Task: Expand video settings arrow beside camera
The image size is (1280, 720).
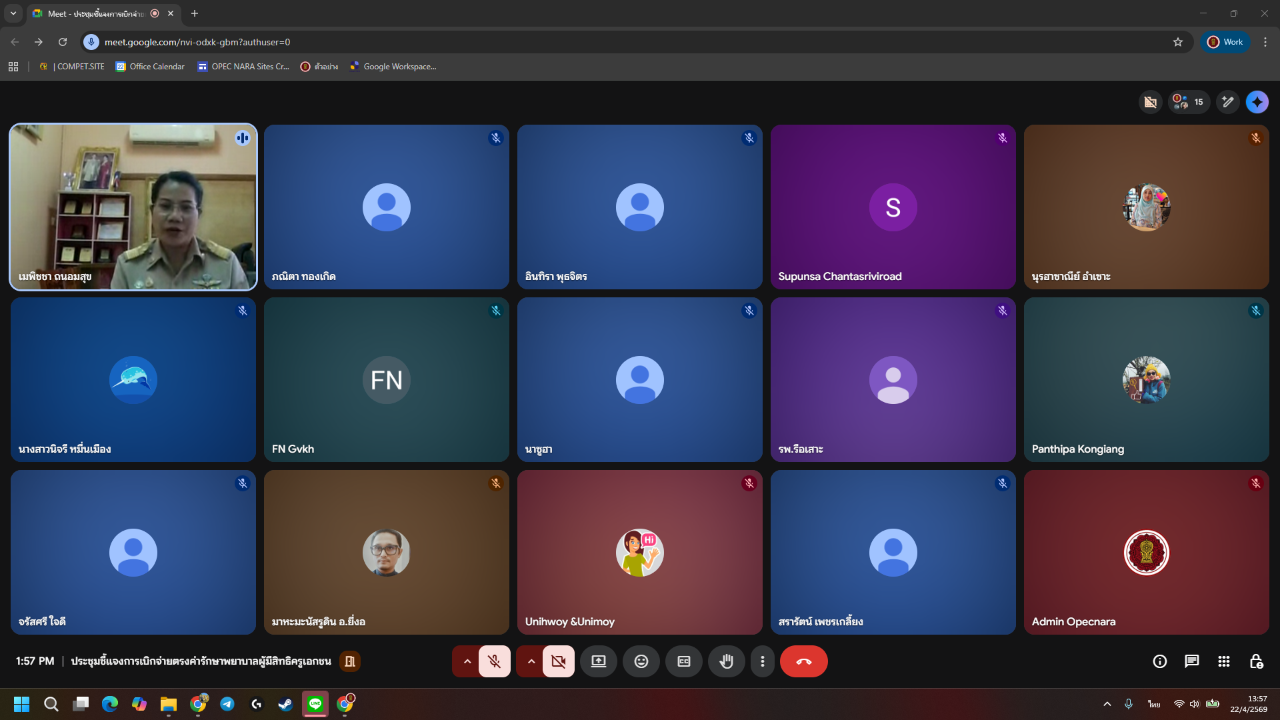Action: tap(530, 661)
